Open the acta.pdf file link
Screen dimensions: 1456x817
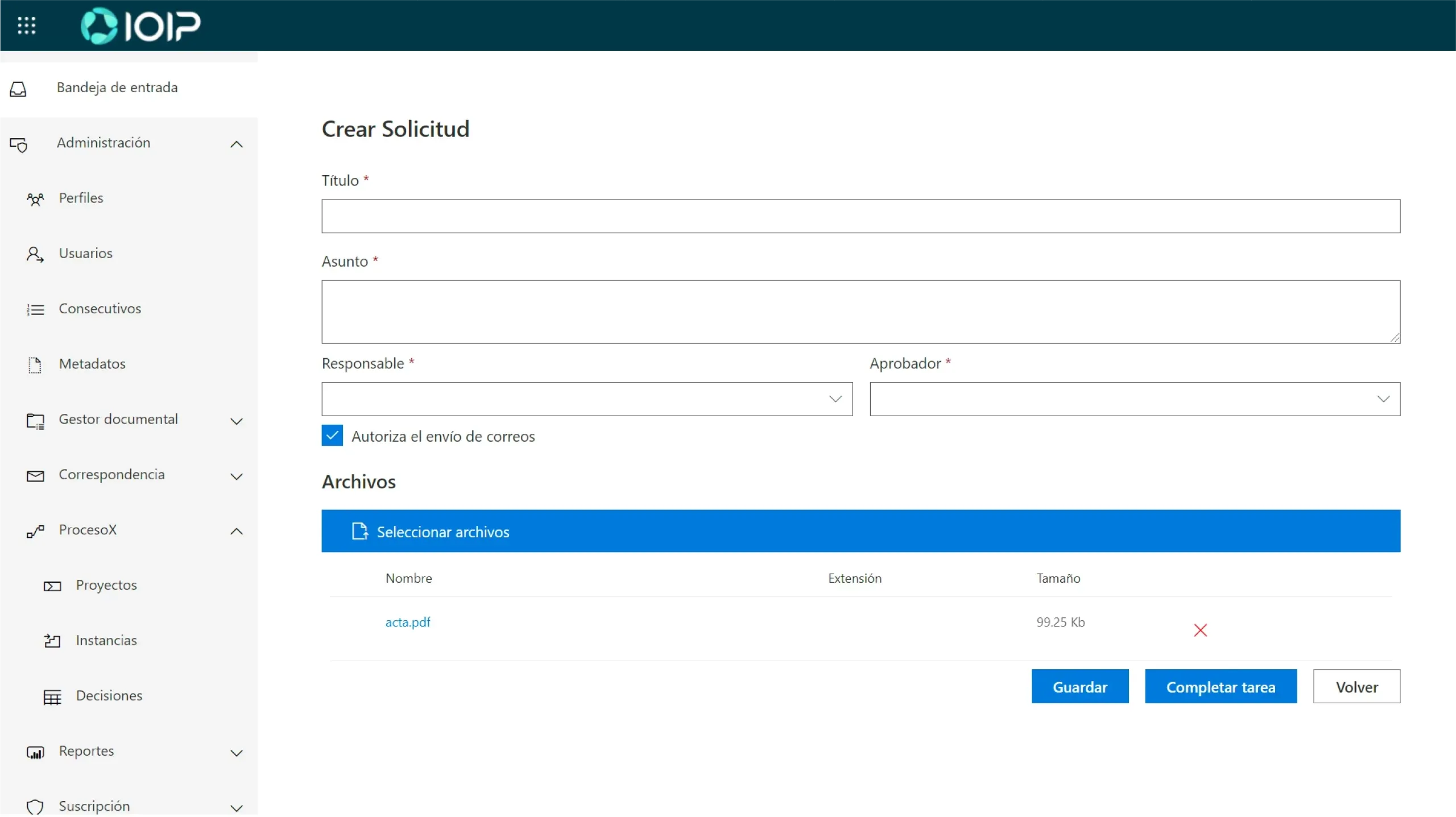(408, 622)
